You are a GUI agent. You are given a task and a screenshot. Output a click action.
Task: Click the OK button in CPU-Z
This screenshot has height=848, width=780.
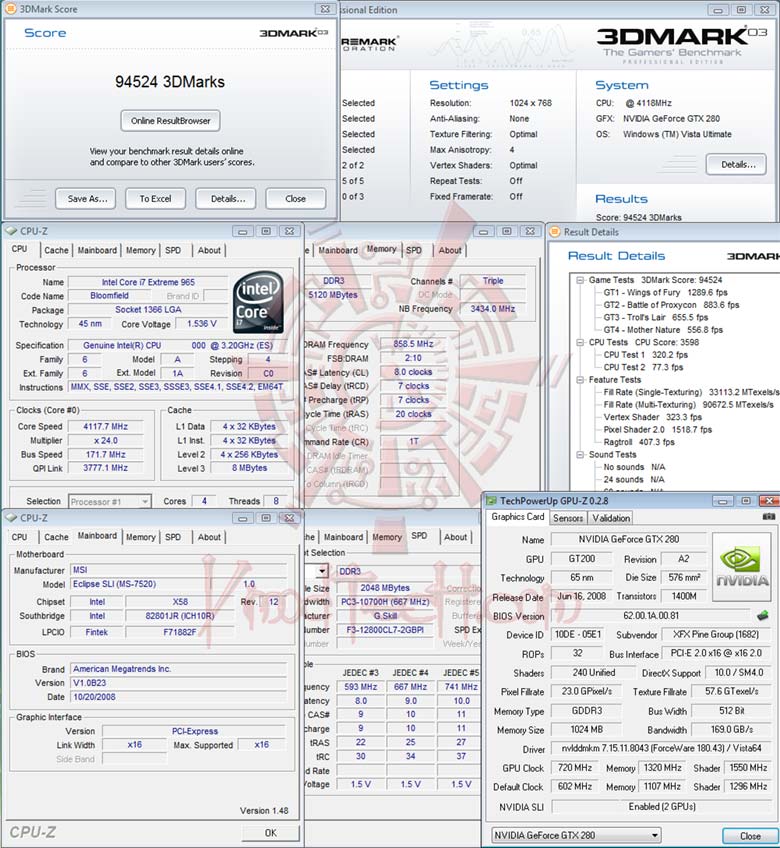[x=270, y=833]
